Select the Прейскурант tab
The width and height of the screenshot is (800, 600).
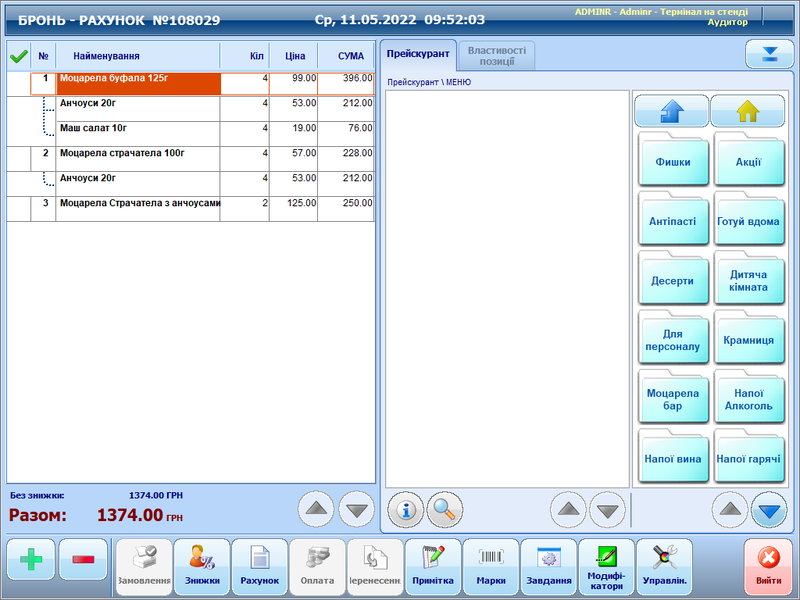click(419, 55)
